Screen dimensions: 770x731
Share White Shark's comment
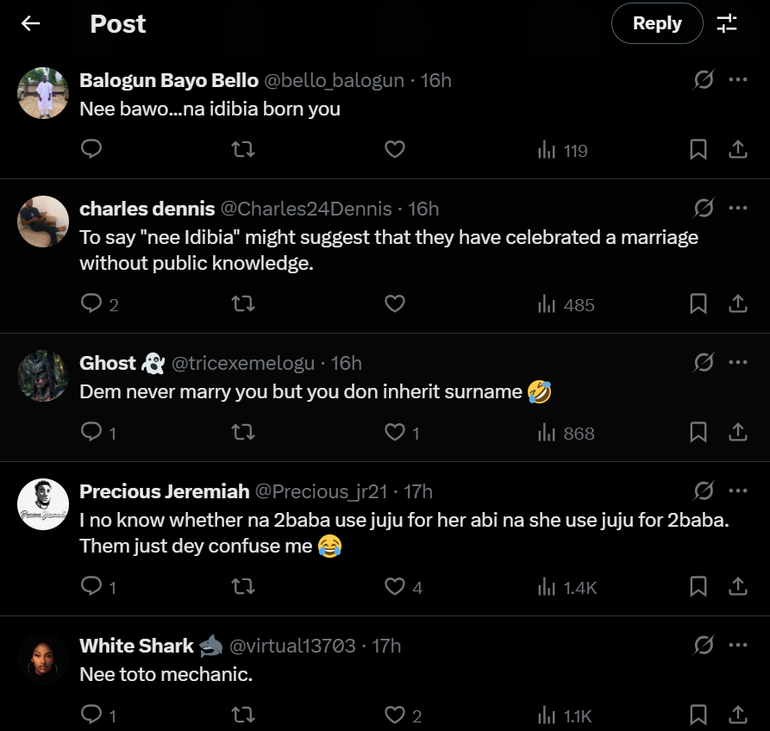[738, 714]
